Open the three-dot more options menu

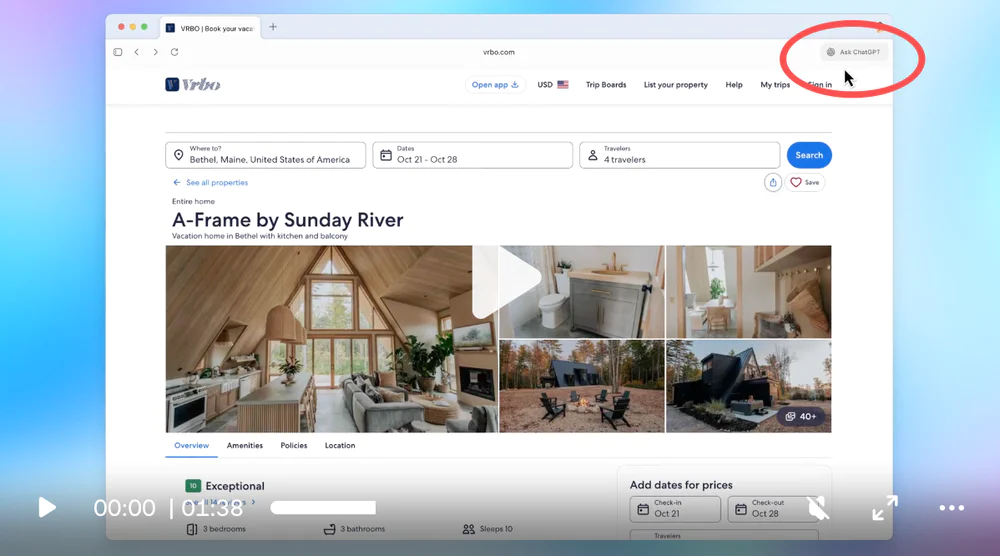pyautogui.click(x=952, y=508)
